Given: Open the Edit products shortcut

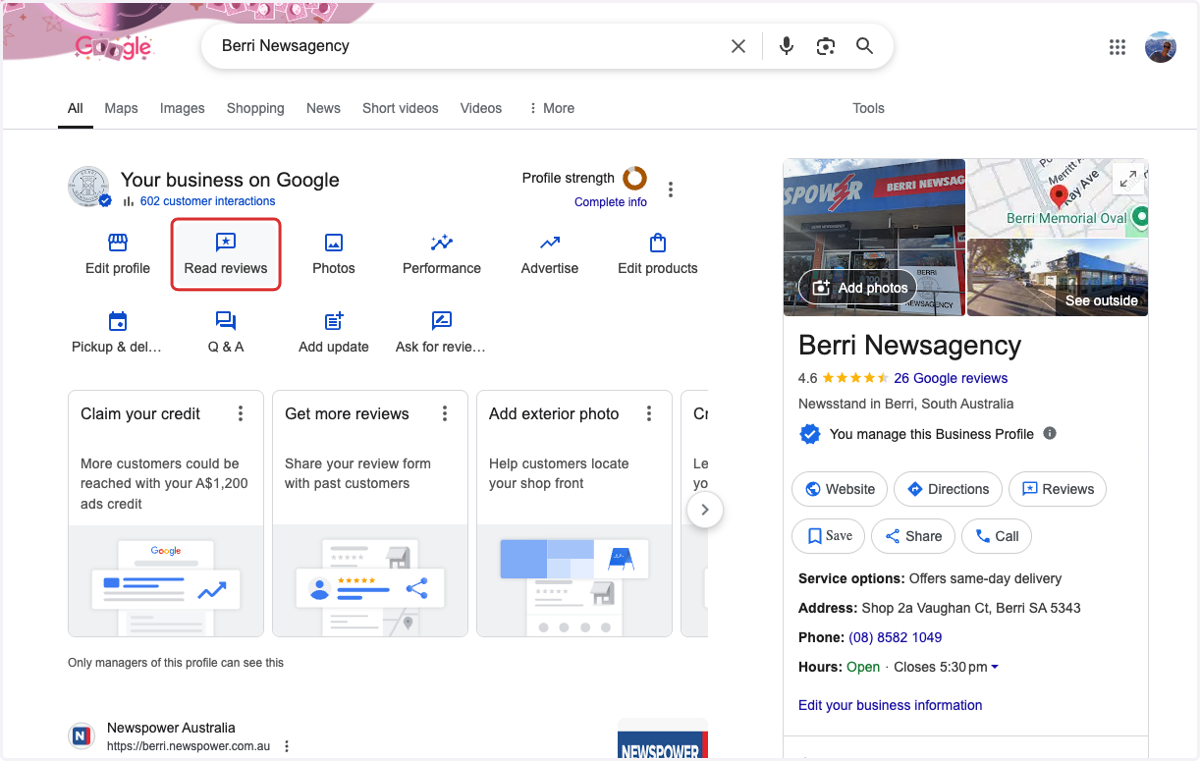Looking at the screenshot, I should 658,254.
